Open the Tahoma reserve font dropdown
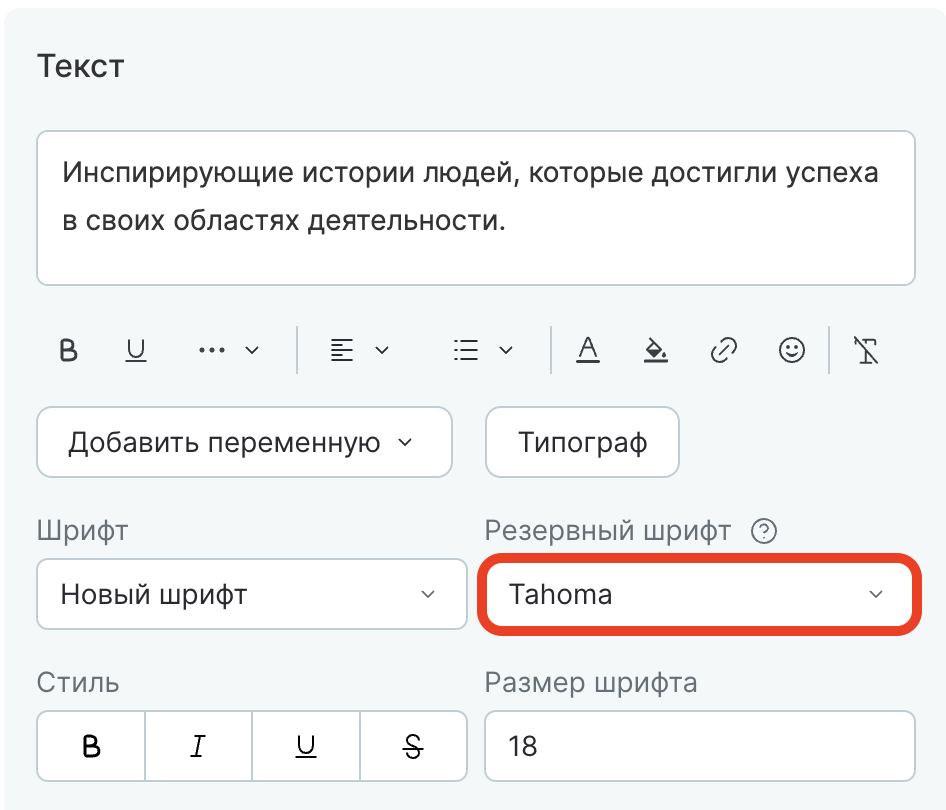Image resolution: width=946 pixels, height=810 pixels. tap(699, 594)
